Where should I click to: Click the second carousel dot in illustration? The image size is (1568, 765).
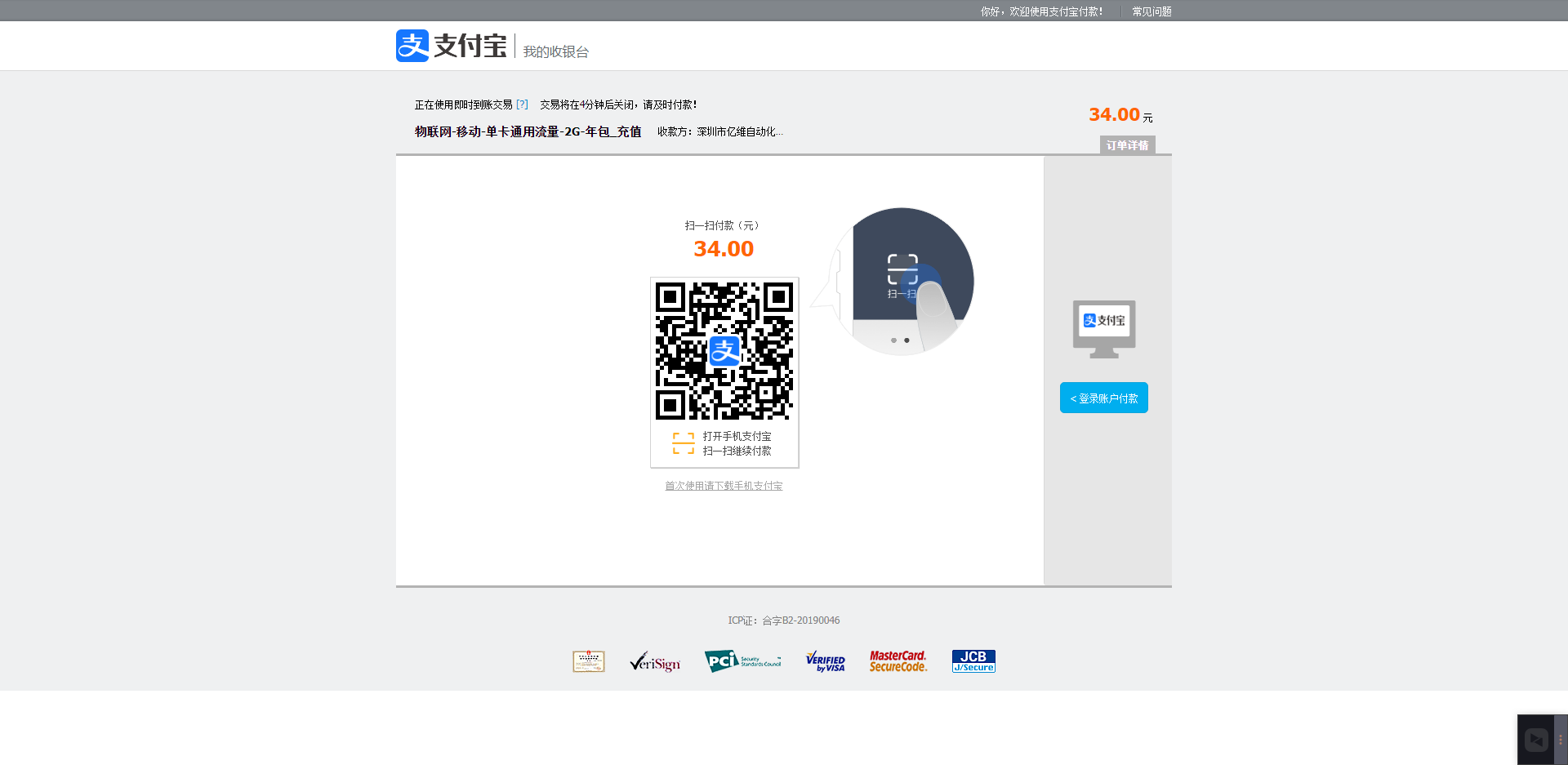tap(906, 340)
